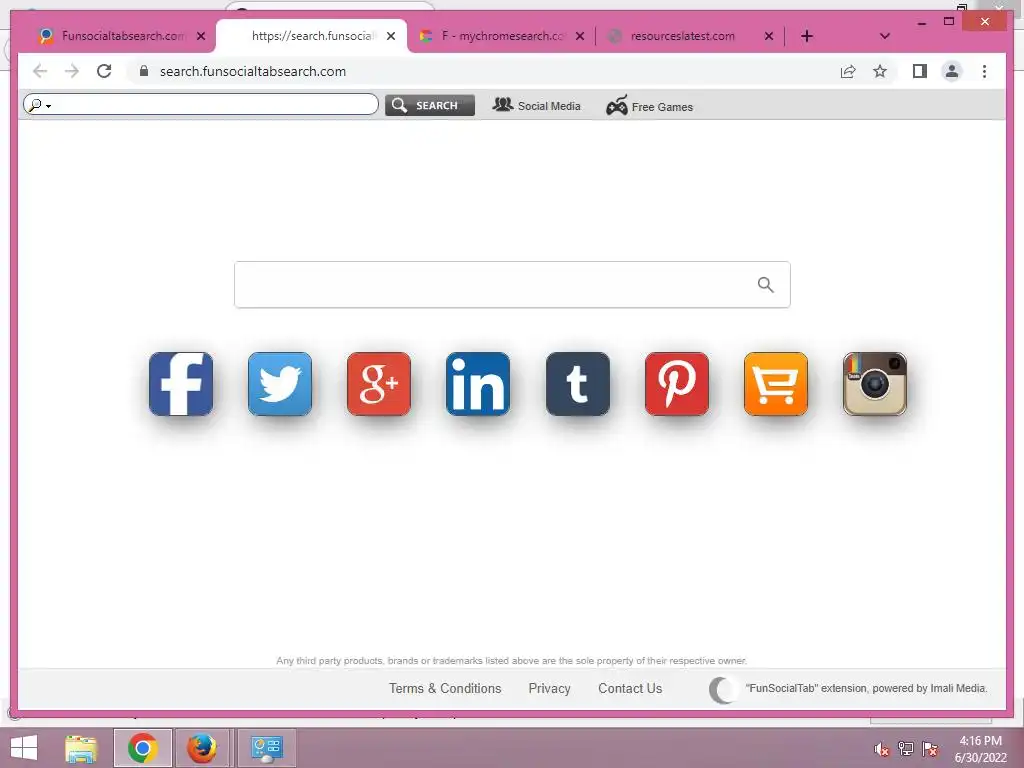Open the control panel taskbar app
This screenshot has width=1024, height=768.
pos(266,748)
